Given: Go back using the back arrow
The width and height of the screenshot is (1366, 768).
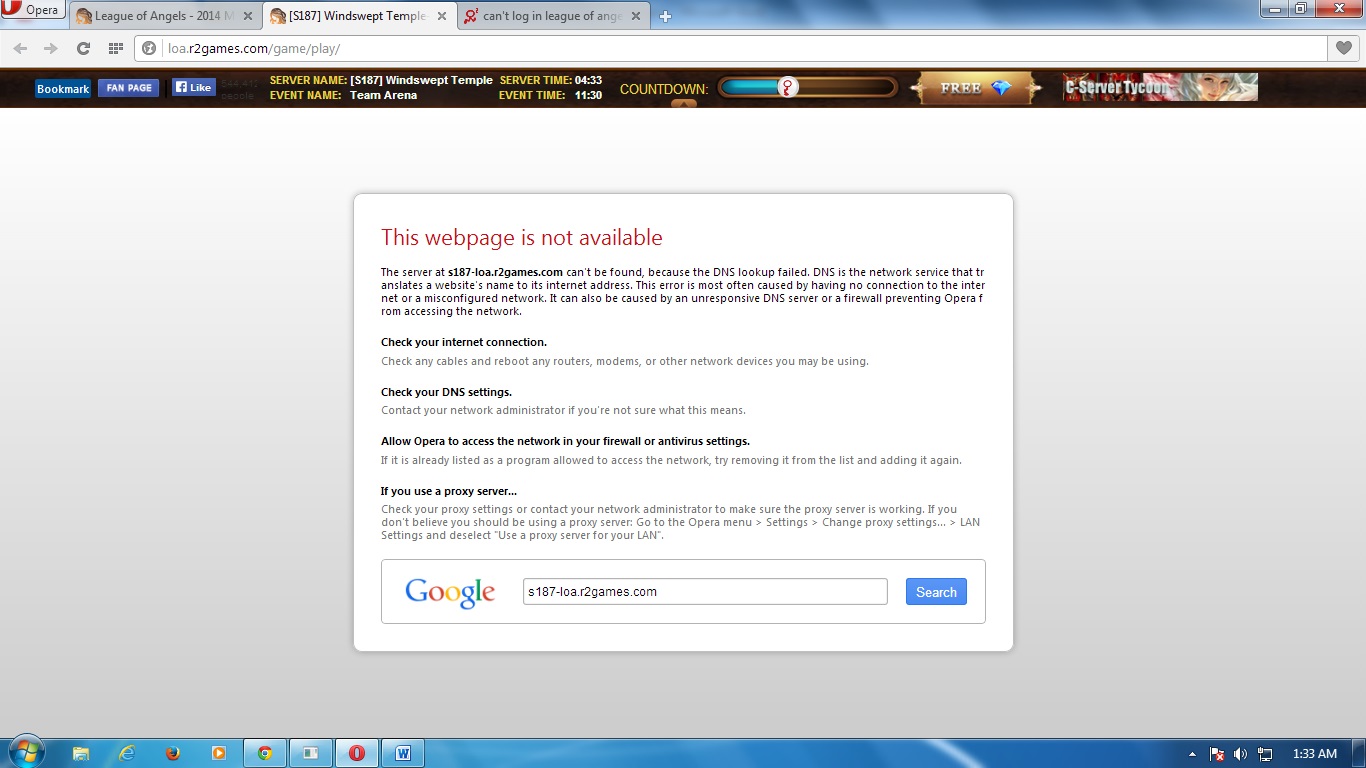Looking at the screenshot, I should click(20, 48).
